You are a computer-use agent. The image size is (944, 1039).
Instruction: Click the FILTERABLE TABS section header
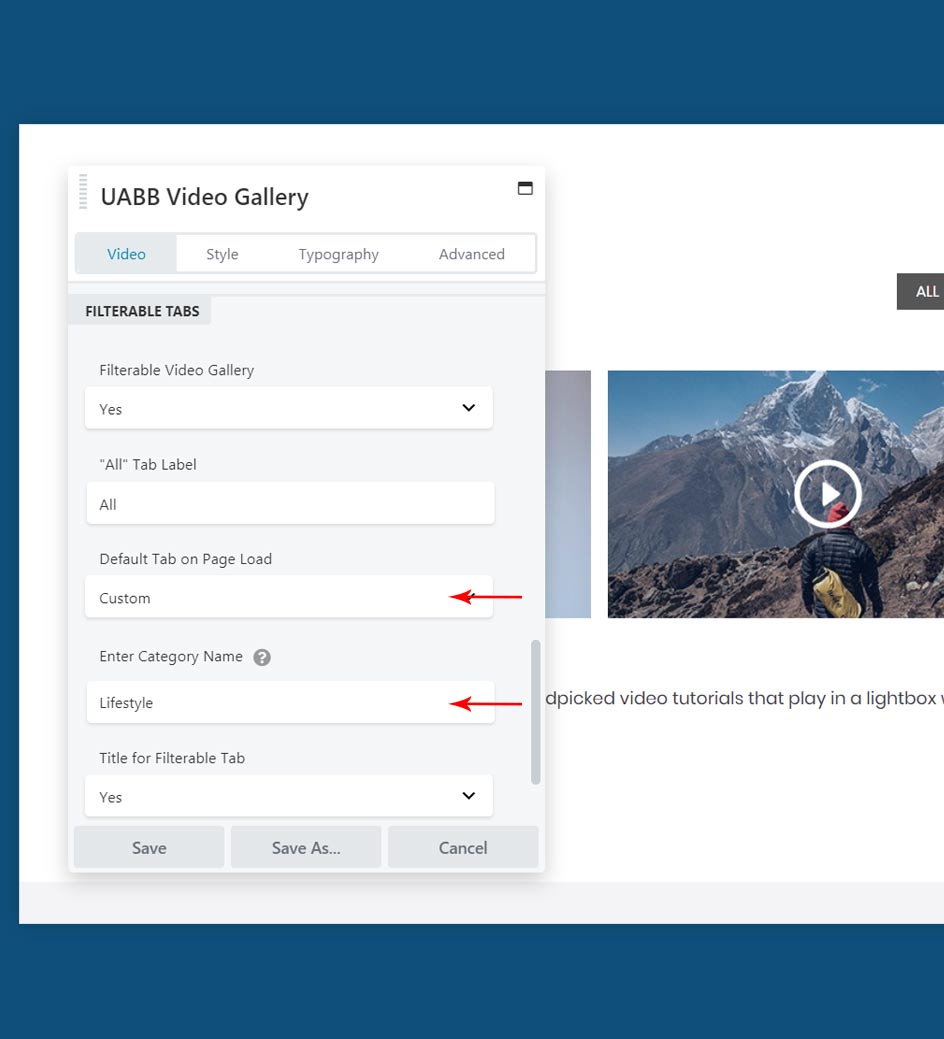click(x=142, y=311)
